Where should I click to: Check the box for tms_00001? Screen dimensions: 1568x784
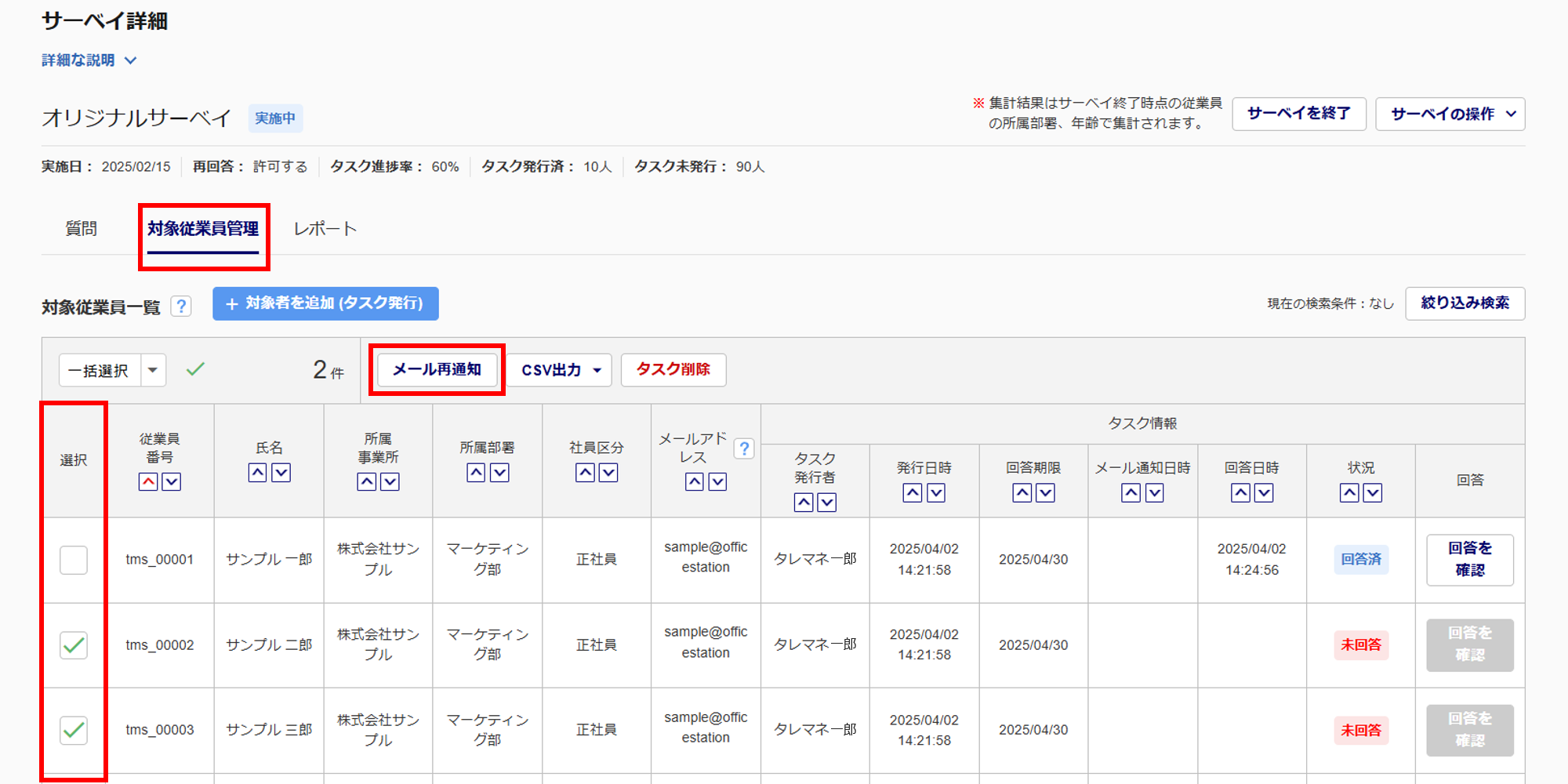[x=74, y=560]
